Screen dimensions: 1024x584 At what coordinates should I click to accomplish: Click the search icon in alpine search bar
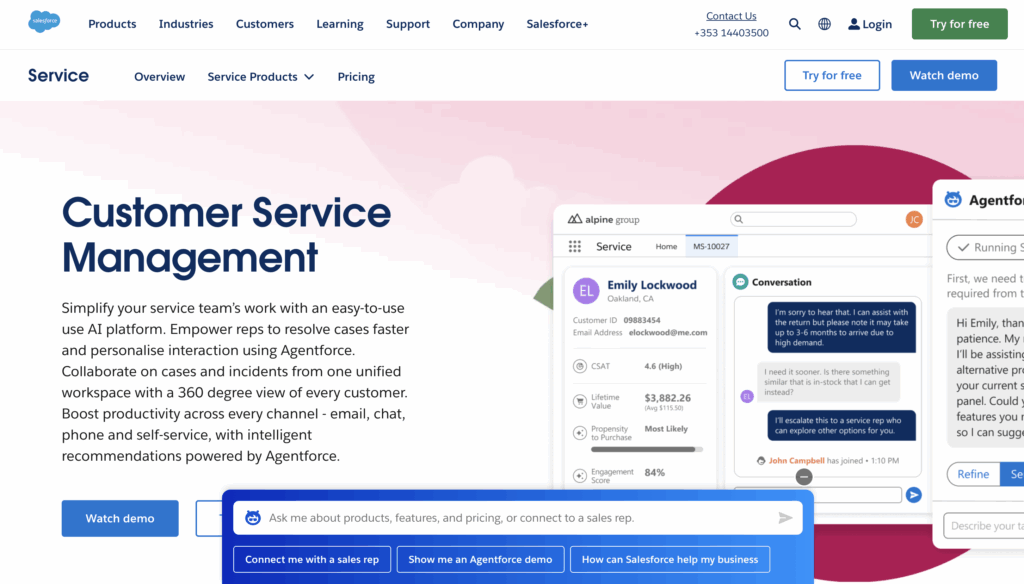click(x=739, y=219)
